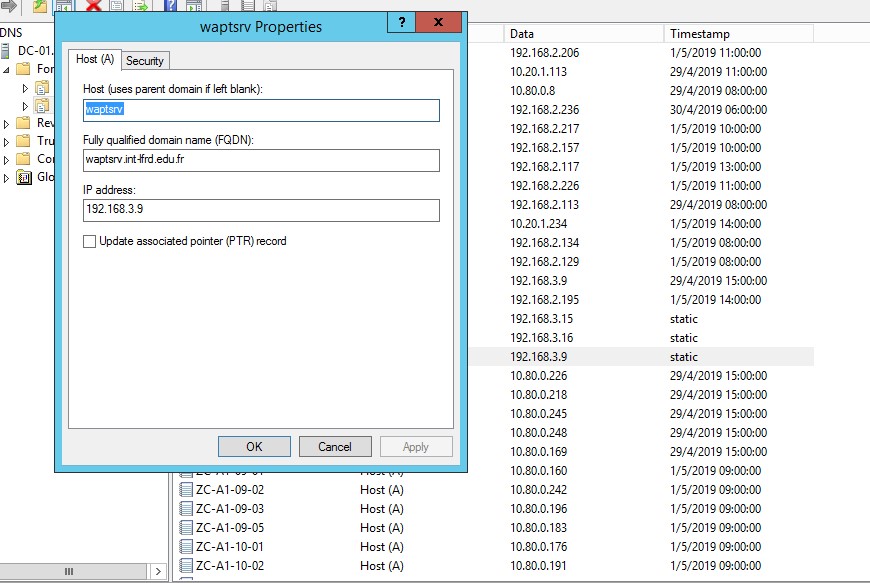
Task: Click the Cancel button
Action: click(335, 447)
